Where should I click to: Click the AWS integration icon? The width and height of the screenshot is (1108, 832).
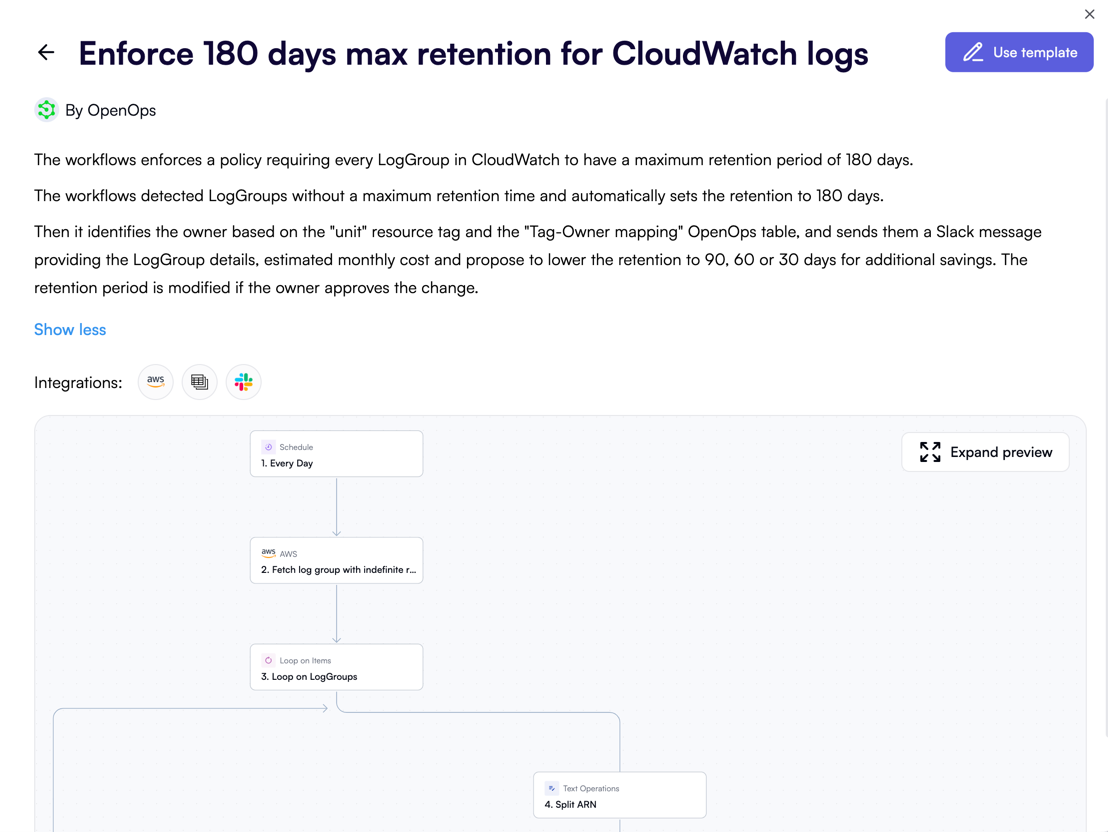[x=155, y=381]
